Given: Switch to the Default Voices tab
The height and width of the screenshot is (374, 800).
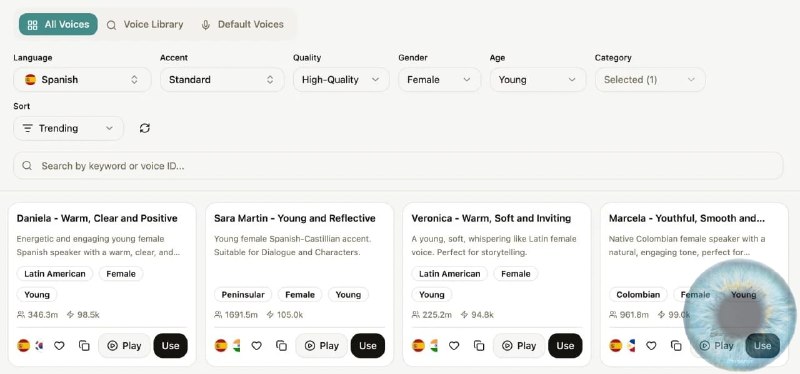Looking at the screenshot, I should click(242, 24).
